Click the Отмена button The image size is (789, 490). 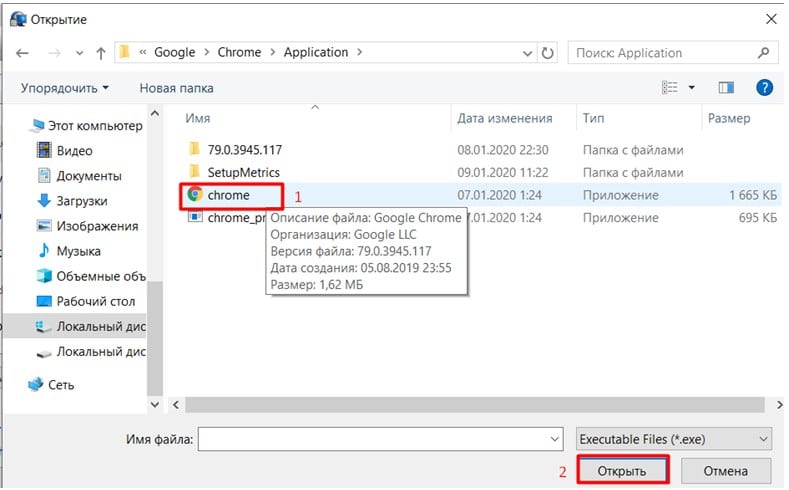tap(726, 471)
